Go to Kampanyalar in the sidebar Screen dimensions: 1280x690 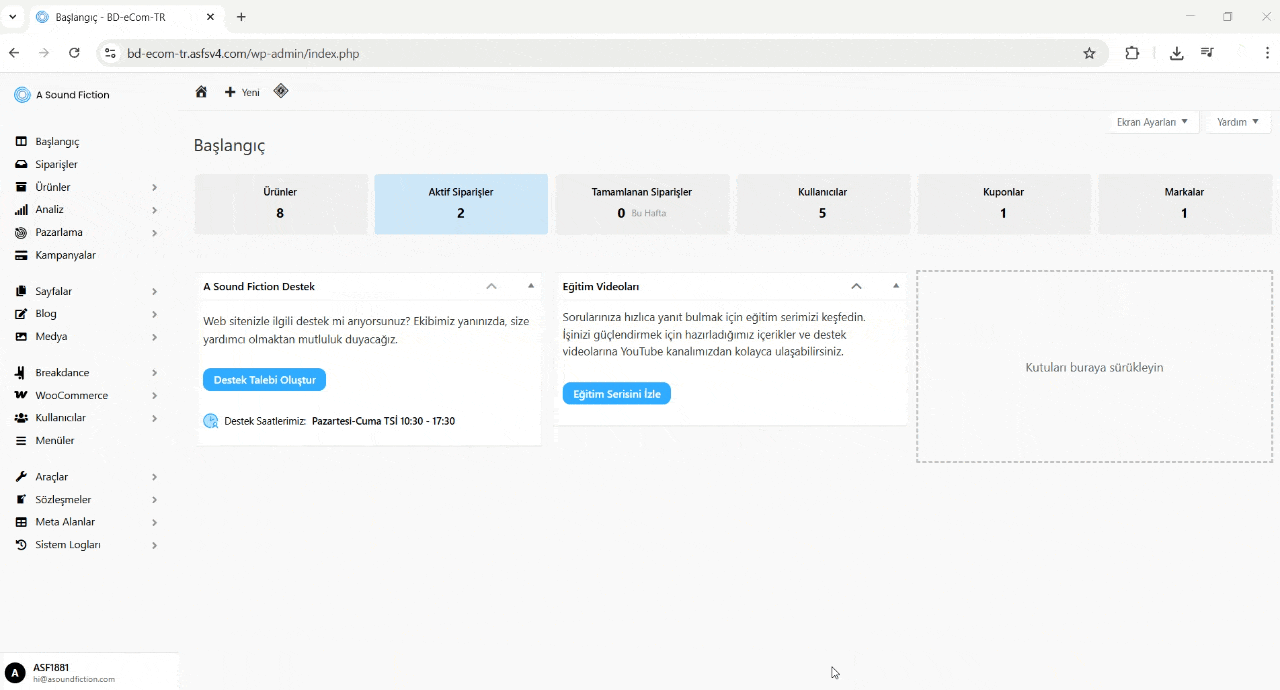[x=65, y=255]
